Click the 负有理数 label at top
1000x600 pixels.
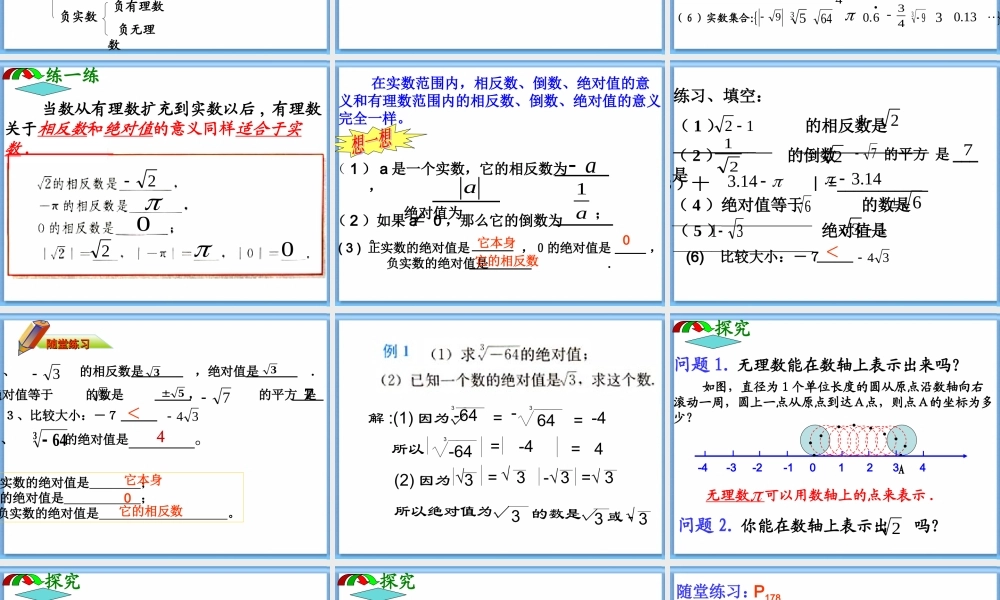[x=139, y=6]
